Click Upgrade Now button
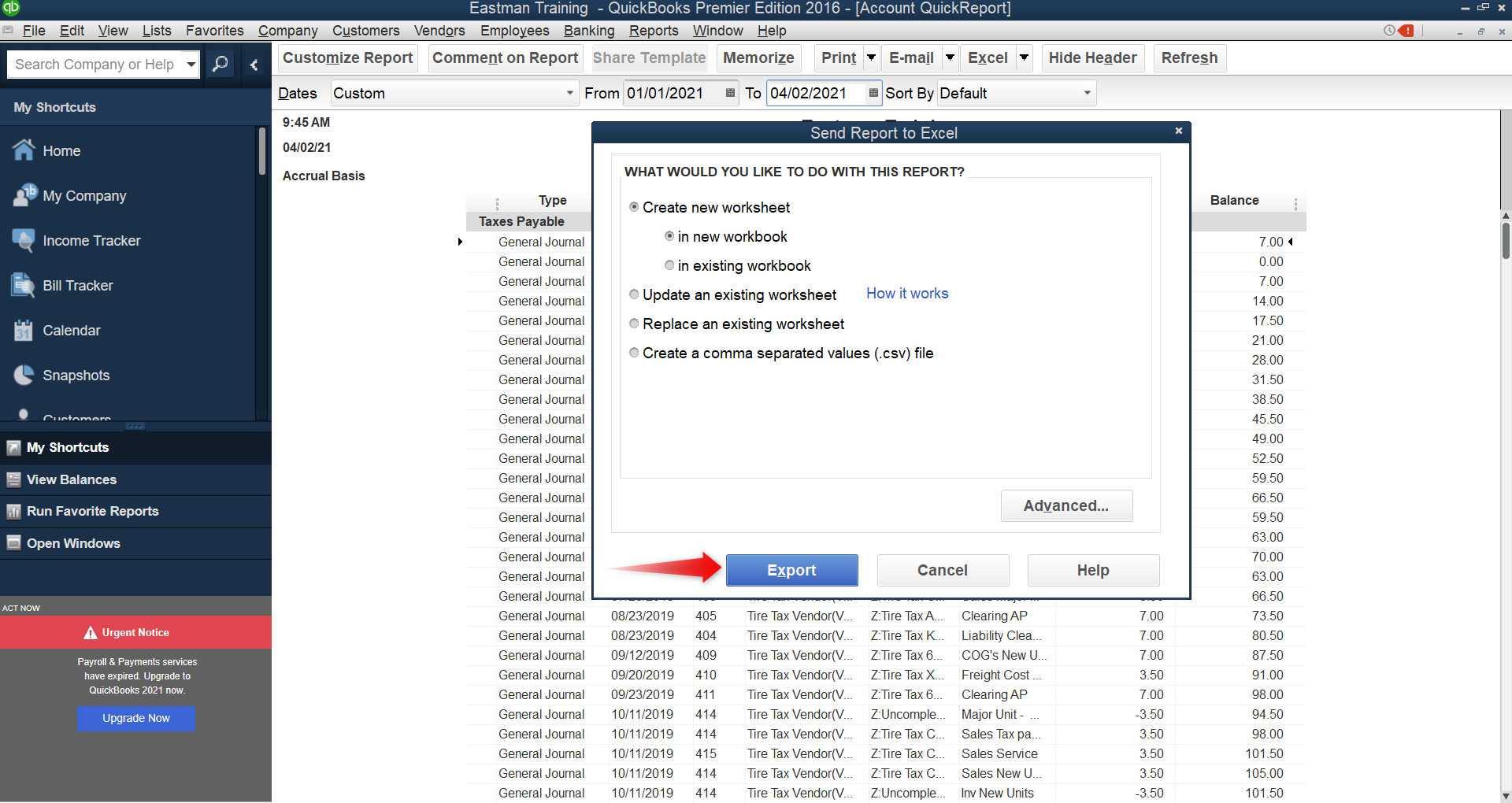 (x=135, y=718)
